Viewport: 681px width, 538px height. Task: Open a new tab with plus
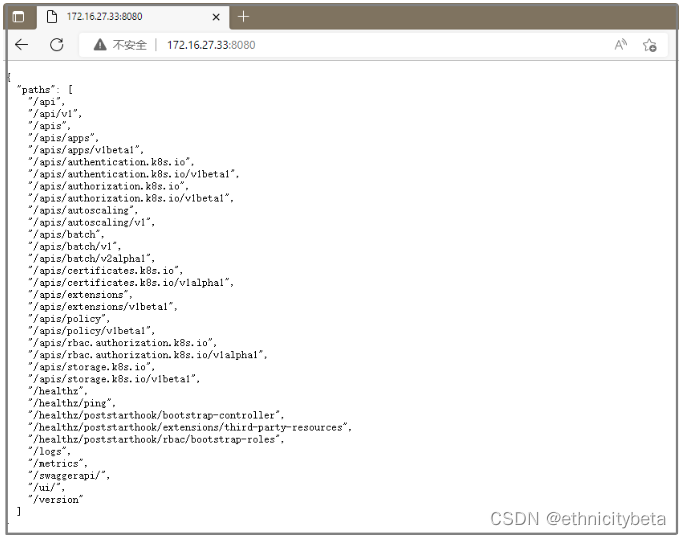pyautogui.click(x=244, y=17)
